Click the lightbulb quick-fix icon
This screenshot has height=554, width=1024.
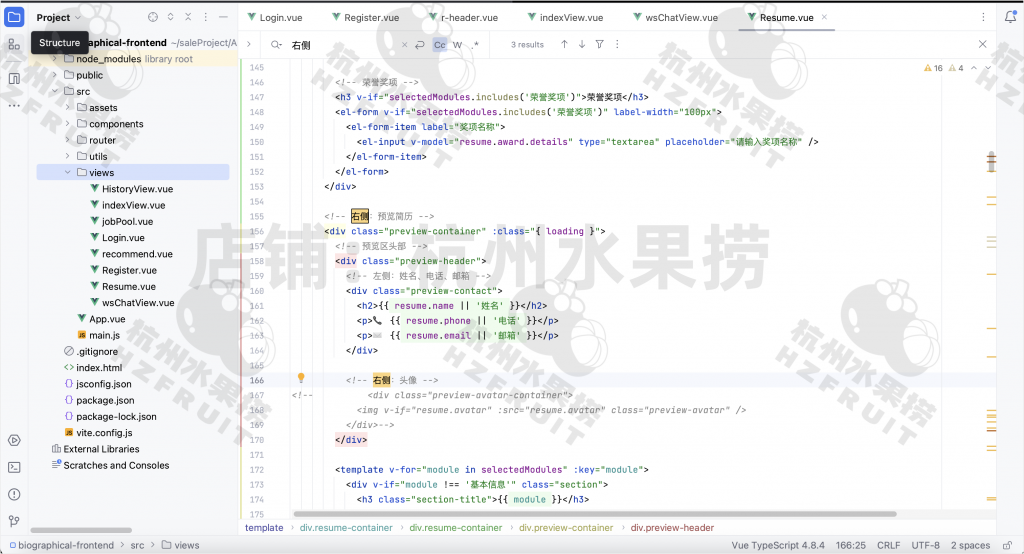[x=301, y=378]
